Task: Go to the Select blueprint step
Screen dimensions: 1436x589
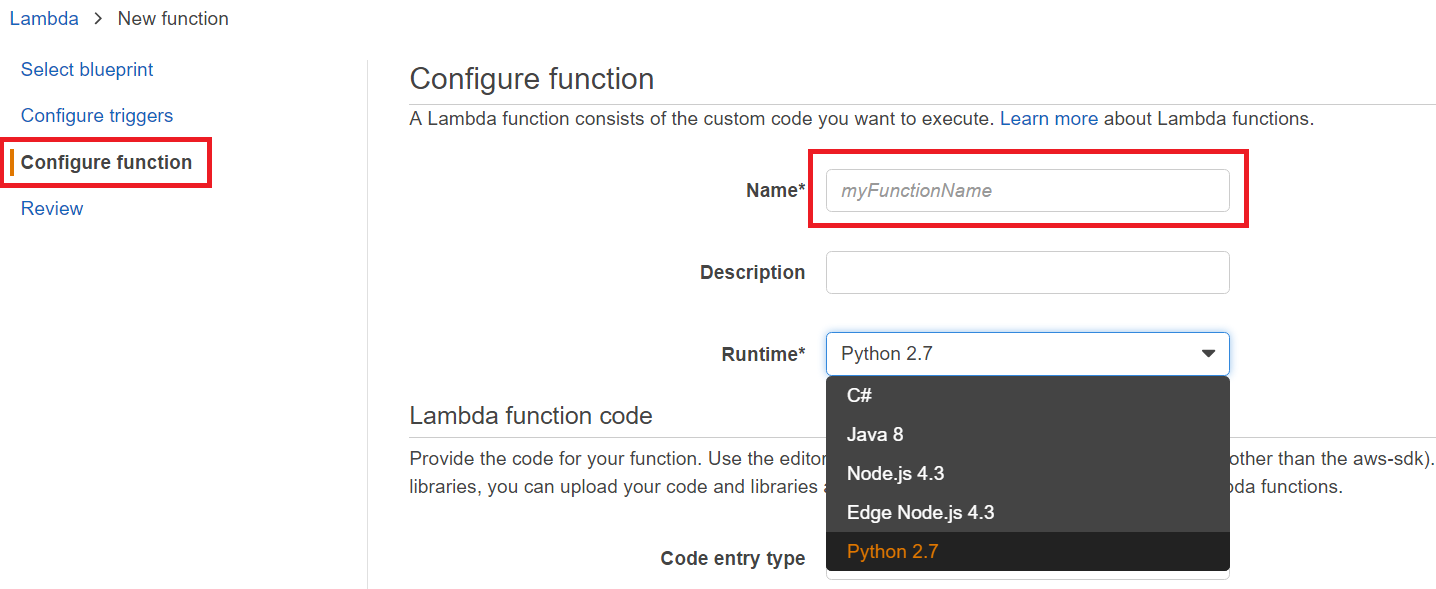Action: tap(86, 69)
